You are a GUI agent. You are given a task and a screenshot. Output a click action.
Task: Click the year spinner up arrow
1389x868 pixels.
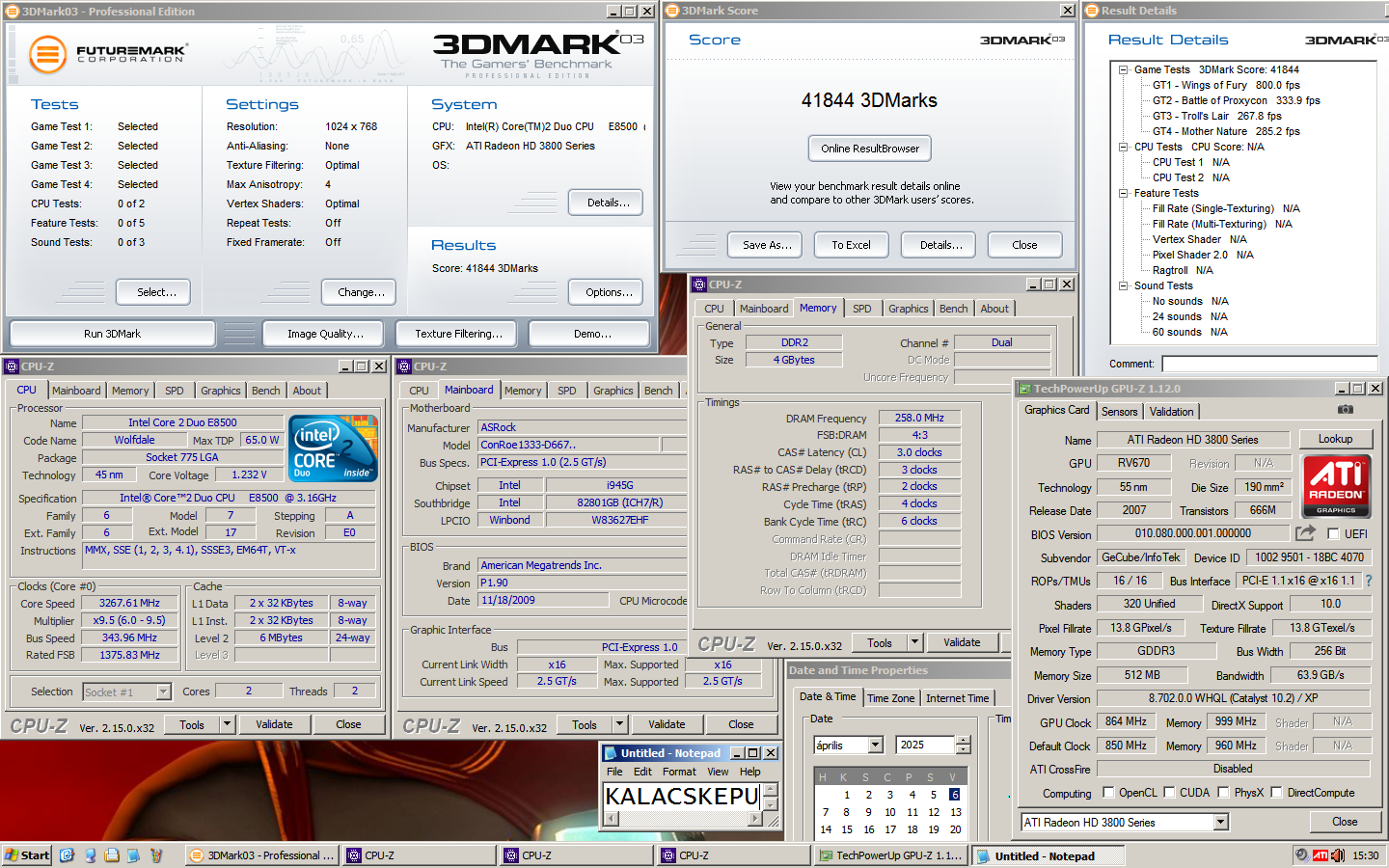coord(963,741)
